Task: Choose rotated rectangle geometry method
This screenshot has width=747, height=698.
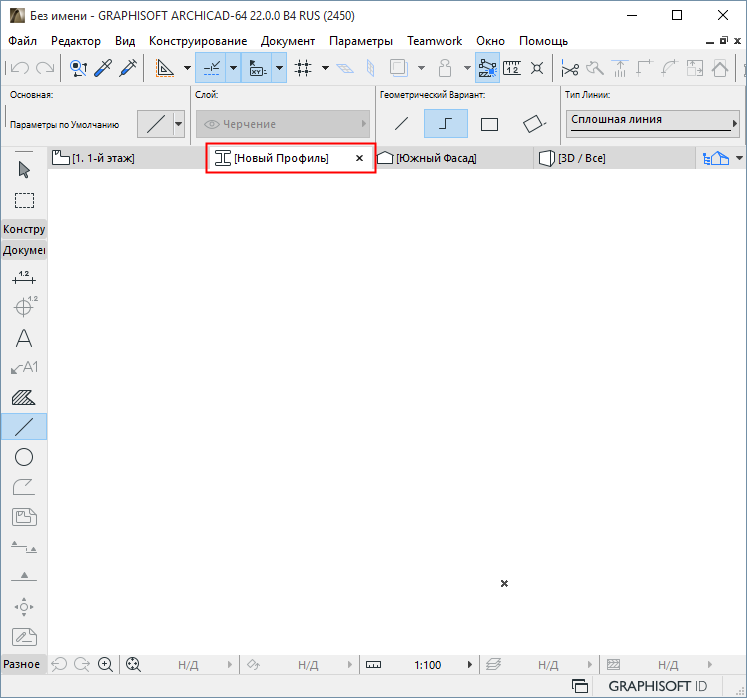Action: click(534, 124)
